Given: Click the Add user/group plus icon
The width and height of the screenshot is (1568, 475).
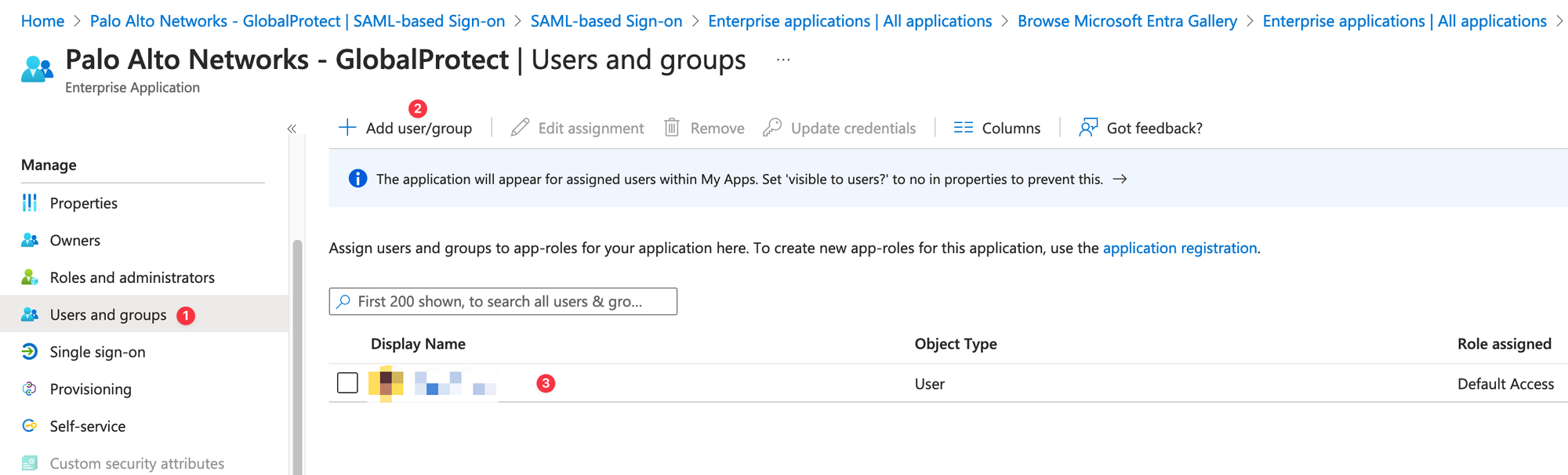Looking at the screenshot, I should point(347,128).
